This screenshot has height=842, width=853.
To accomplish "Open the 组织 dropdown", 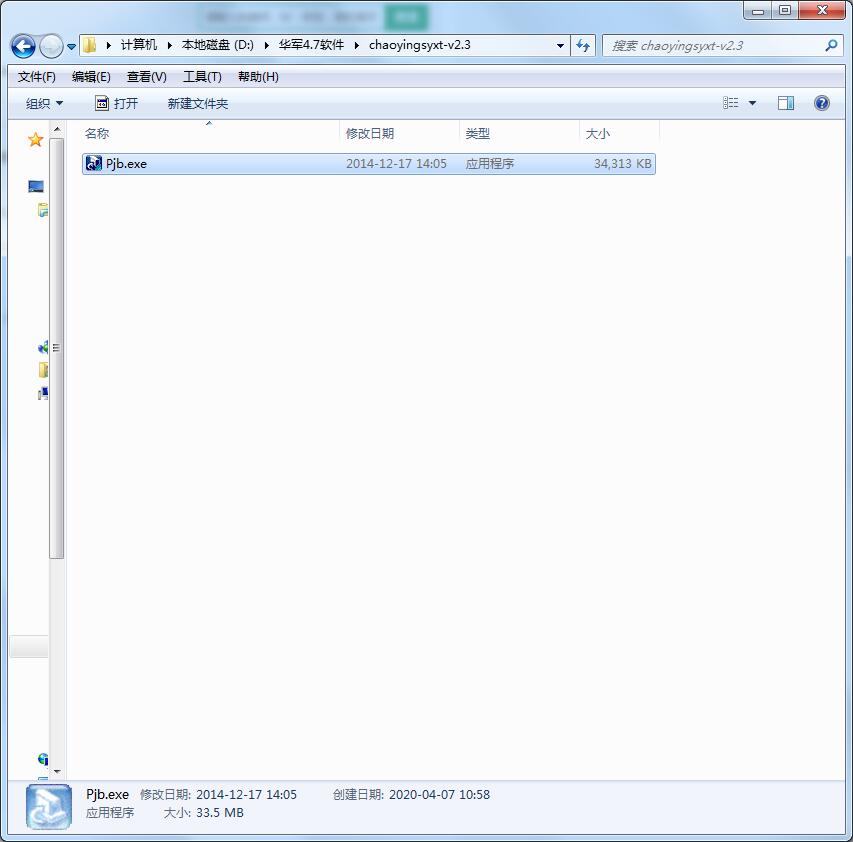I will point(44,103).
